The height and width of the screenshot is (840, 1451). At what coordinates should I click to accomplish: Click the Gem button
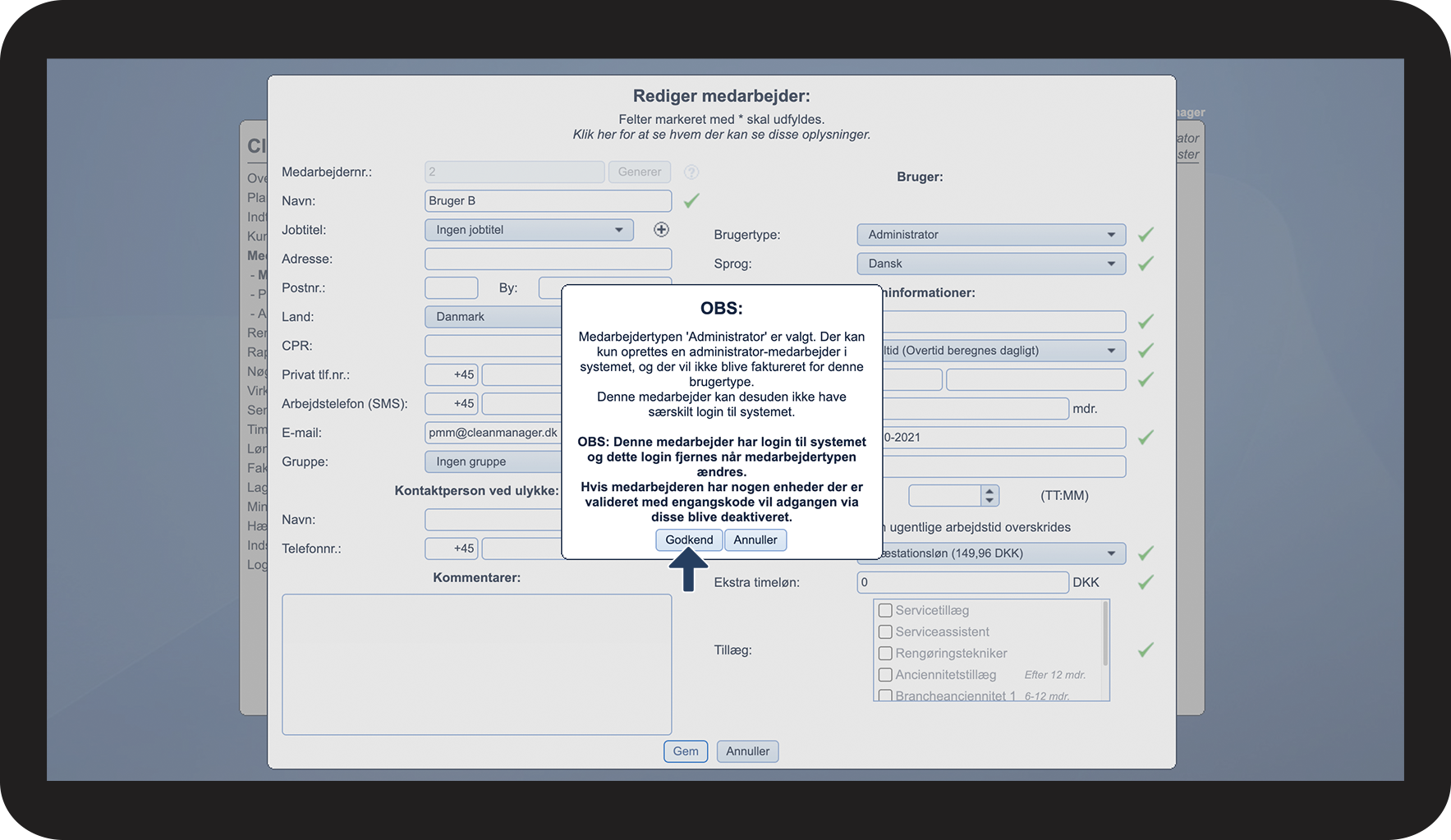click(x=686, y=751)
